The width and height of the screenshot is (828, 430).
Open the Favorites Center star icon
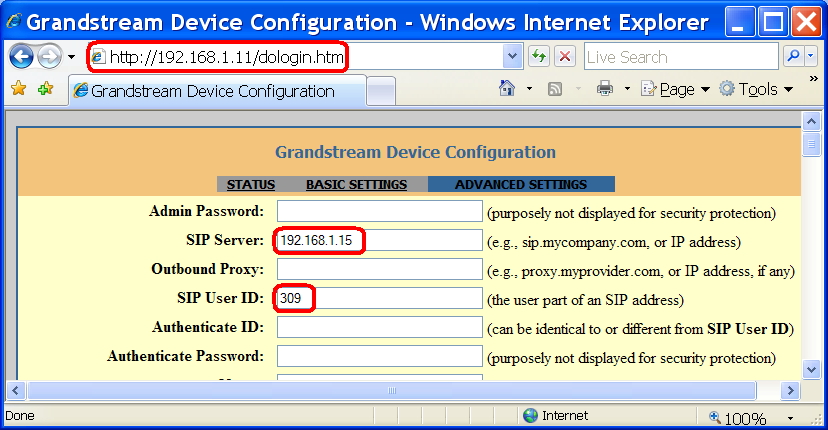(x=19, y=89)
